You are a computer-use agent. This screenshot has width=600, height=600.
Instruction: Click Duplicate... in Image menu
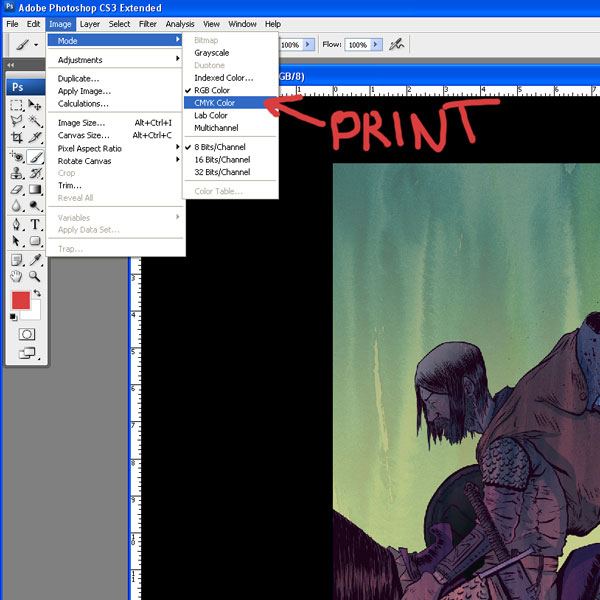[x=114, y=78]
